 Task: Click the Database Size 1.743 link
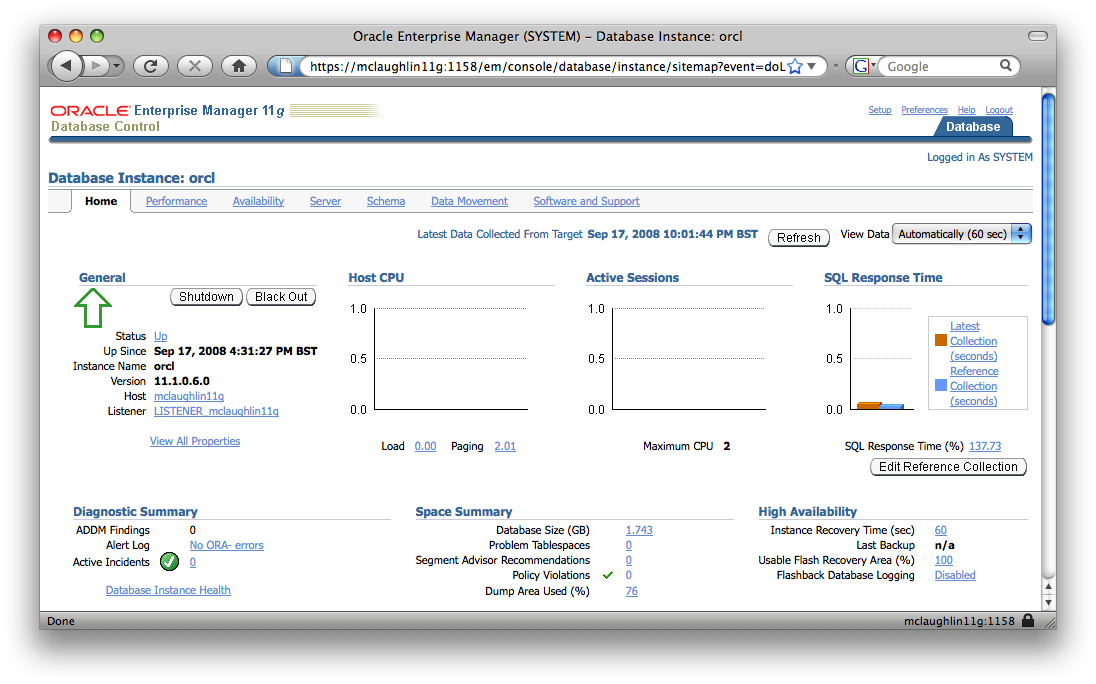pos(640,530)
